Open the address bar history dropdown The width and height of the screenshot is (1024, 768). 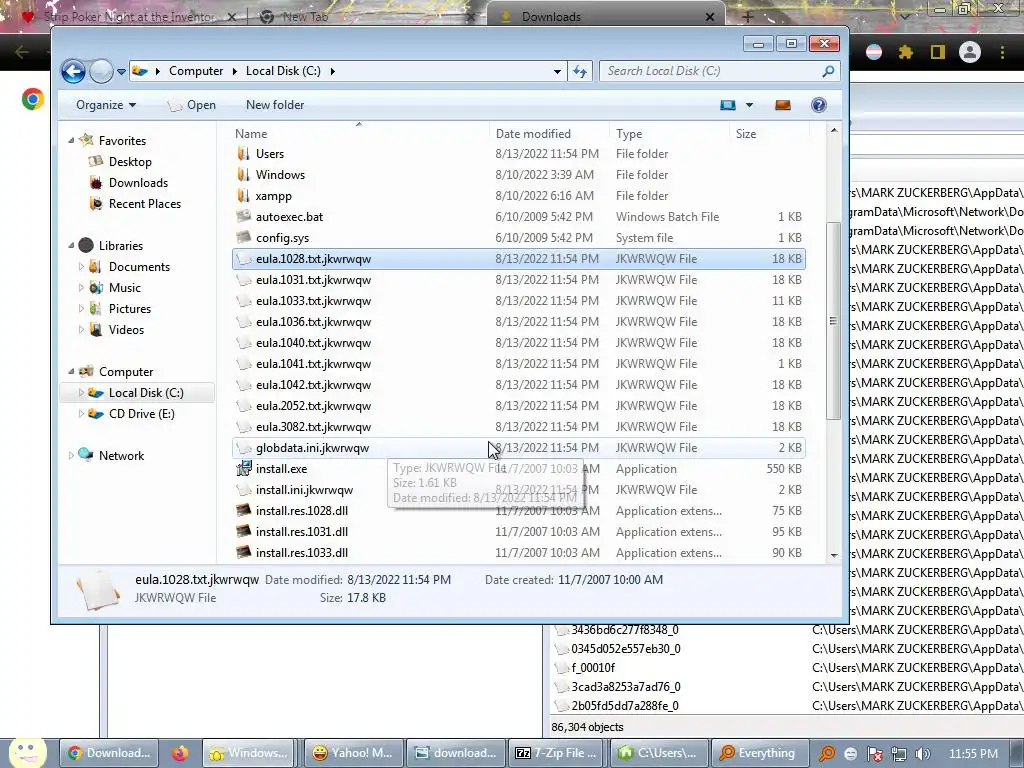click(x=557, y=71)
